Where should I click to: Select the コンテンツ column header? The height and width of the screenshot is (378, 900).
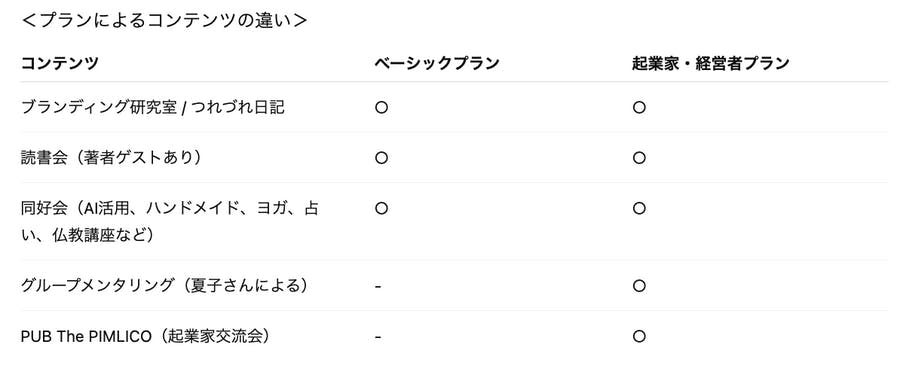click(x=59, y=63)
